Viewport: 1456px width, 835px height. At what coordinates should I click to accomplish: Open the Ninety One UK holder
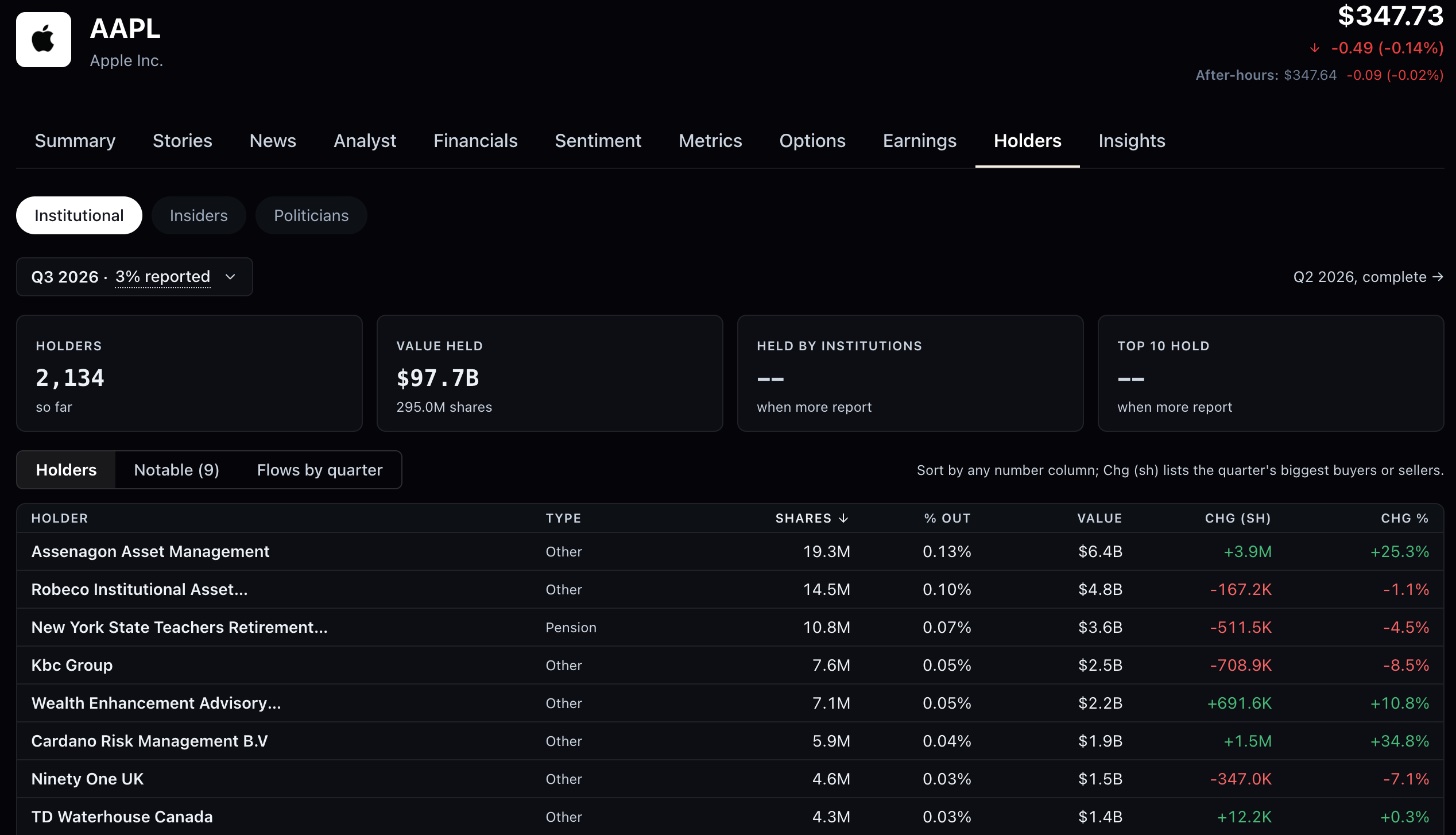pyautogui.click(x=730, y=780)
